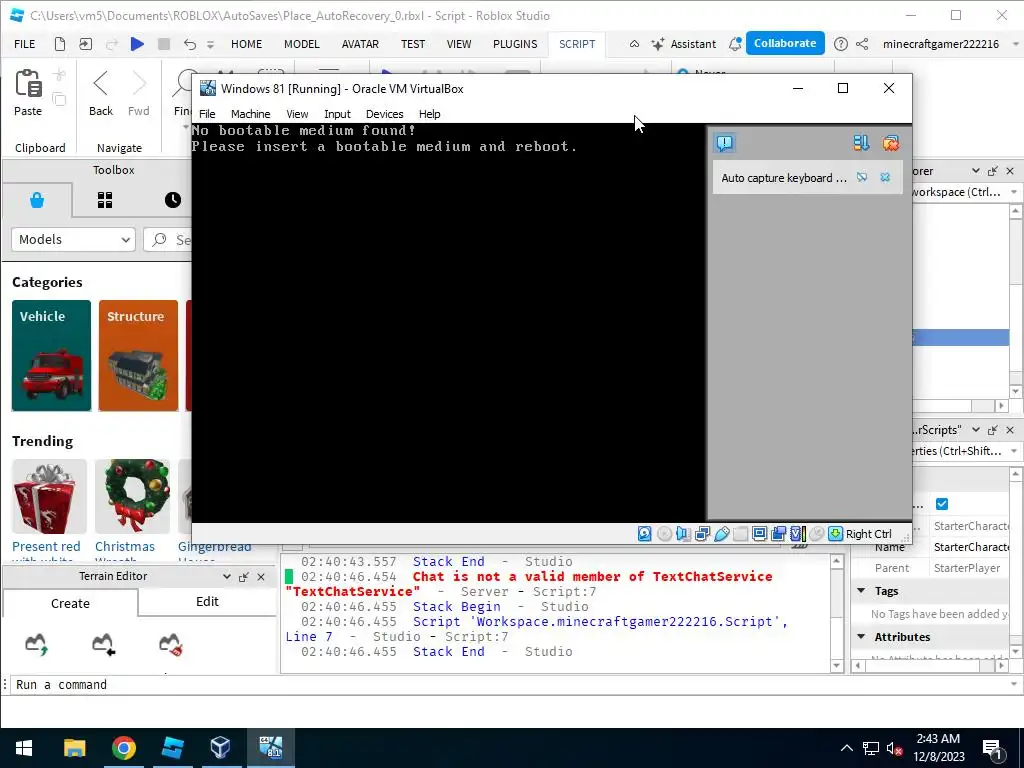Click the details icon of Auto capture keyboard notification
The width and height of the screenshot is (1024, 768).
862,178
